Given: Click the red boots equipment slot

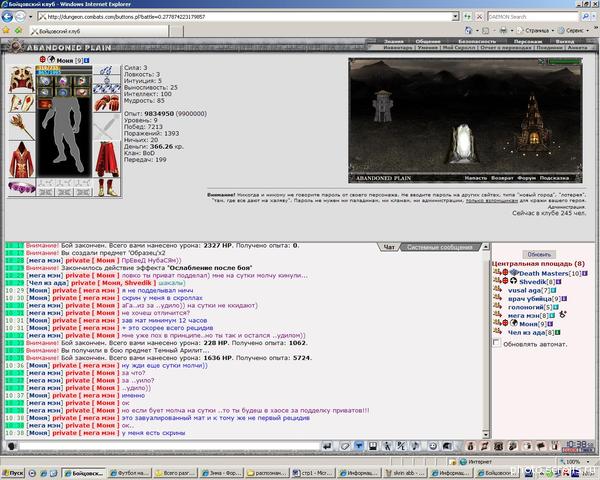Looking at the screenshot, I should pyautogui.click(x=107, y=188).
